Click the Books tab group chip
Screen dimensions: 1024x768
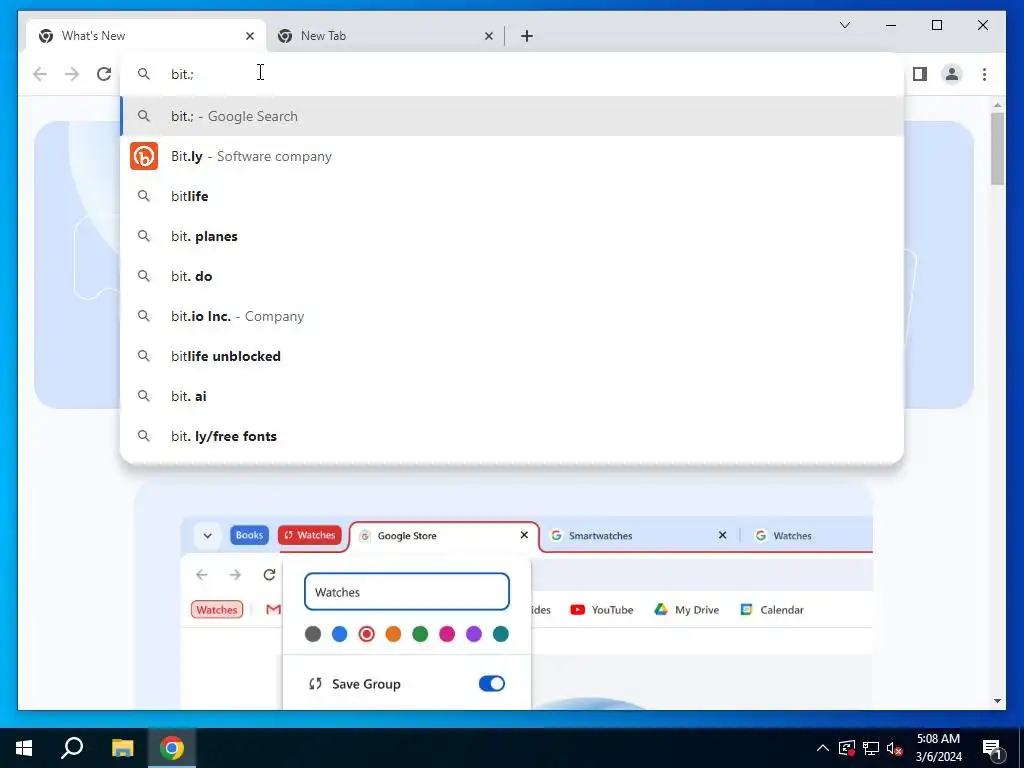(x=249, y=535)
